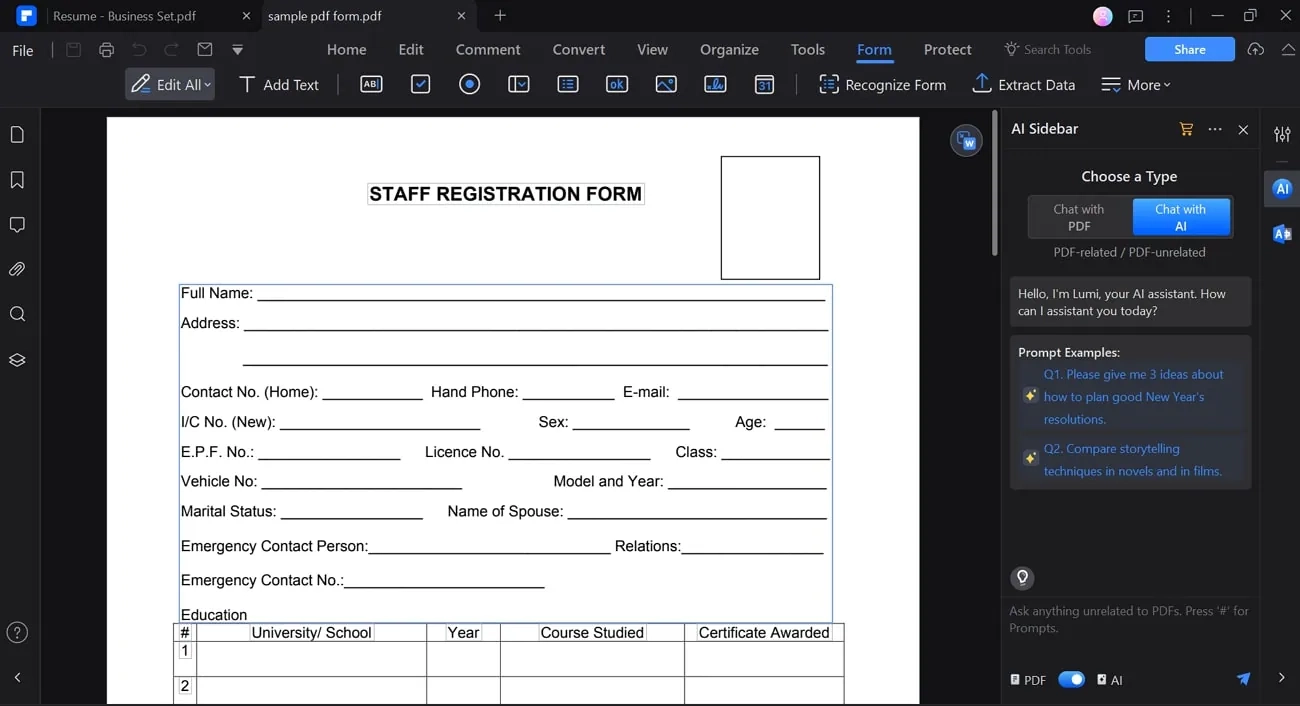Open a new tab with plus icon
This screenshot has height=706, width=1300.
(500, 15)
